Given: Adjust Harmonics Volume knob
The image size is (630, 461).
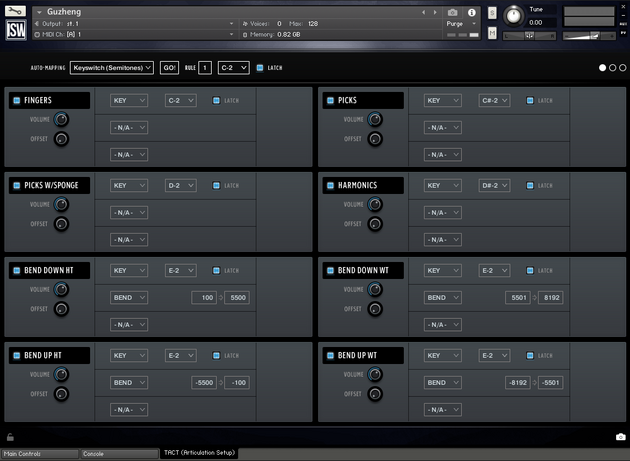Looking at the screenshot, I should pyautogui.click(x=375, y=205).
